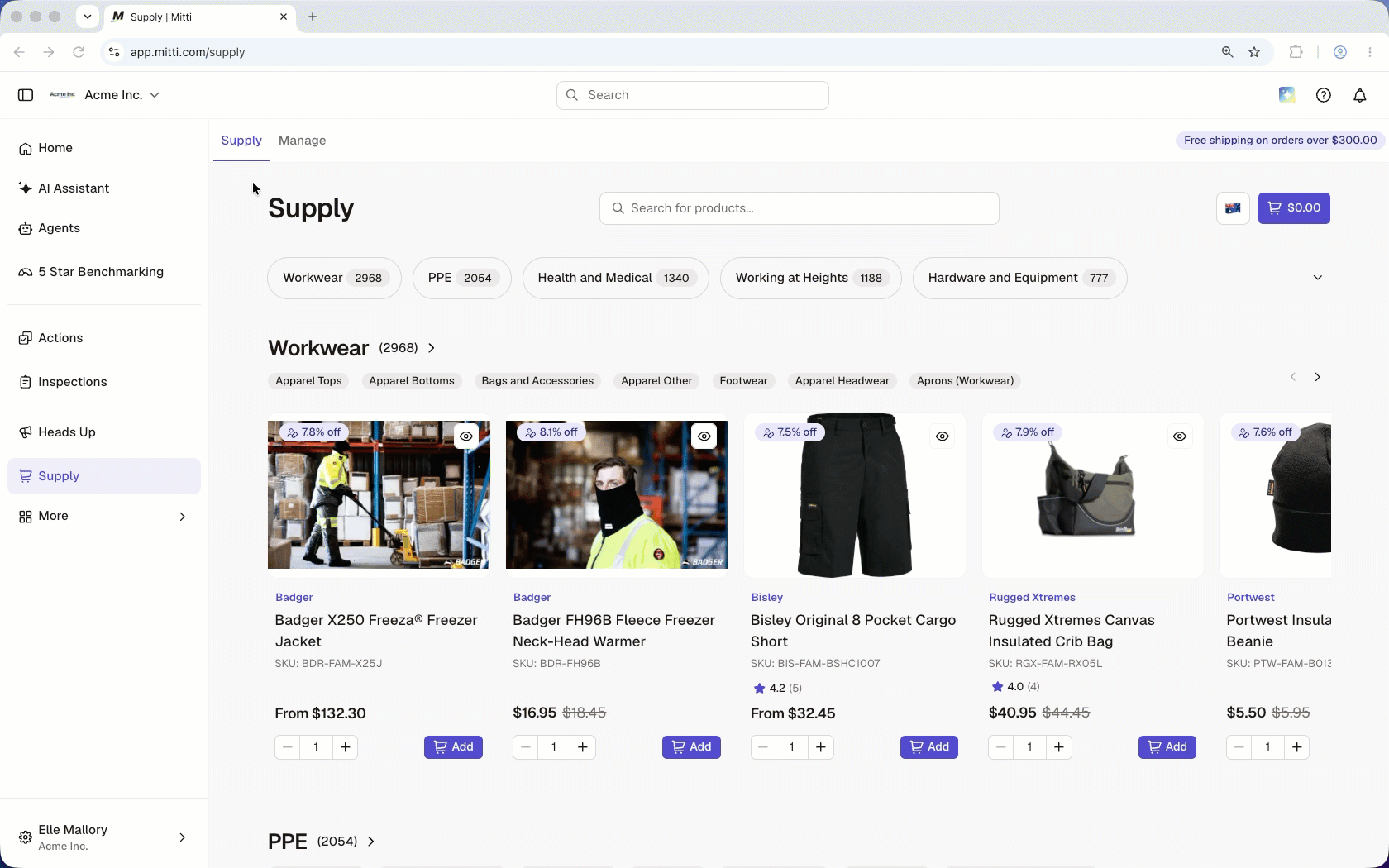Screen dimensions: 1389x868
Task: Toggle watch eye on Badger Fleece Neck-Head Warmer
Action: (704, 436)
